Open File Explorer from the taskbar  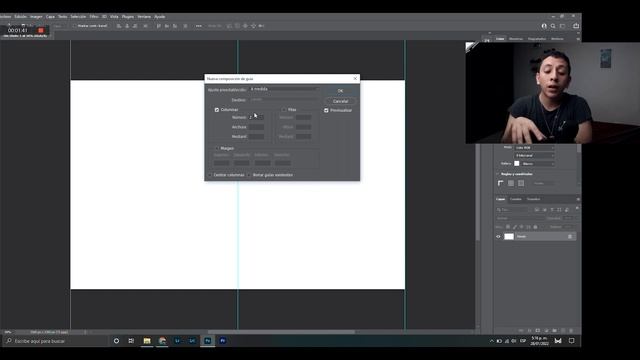[147, 340]
